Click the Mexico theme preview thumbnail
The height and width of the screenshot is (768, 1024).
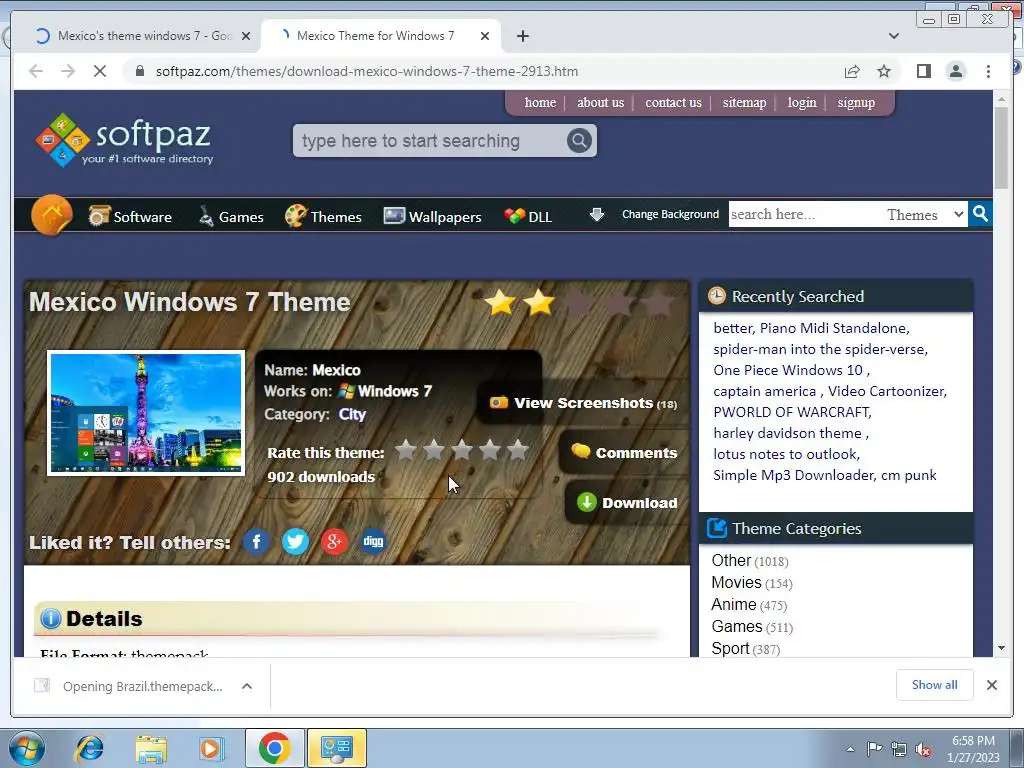pos(146,413)
